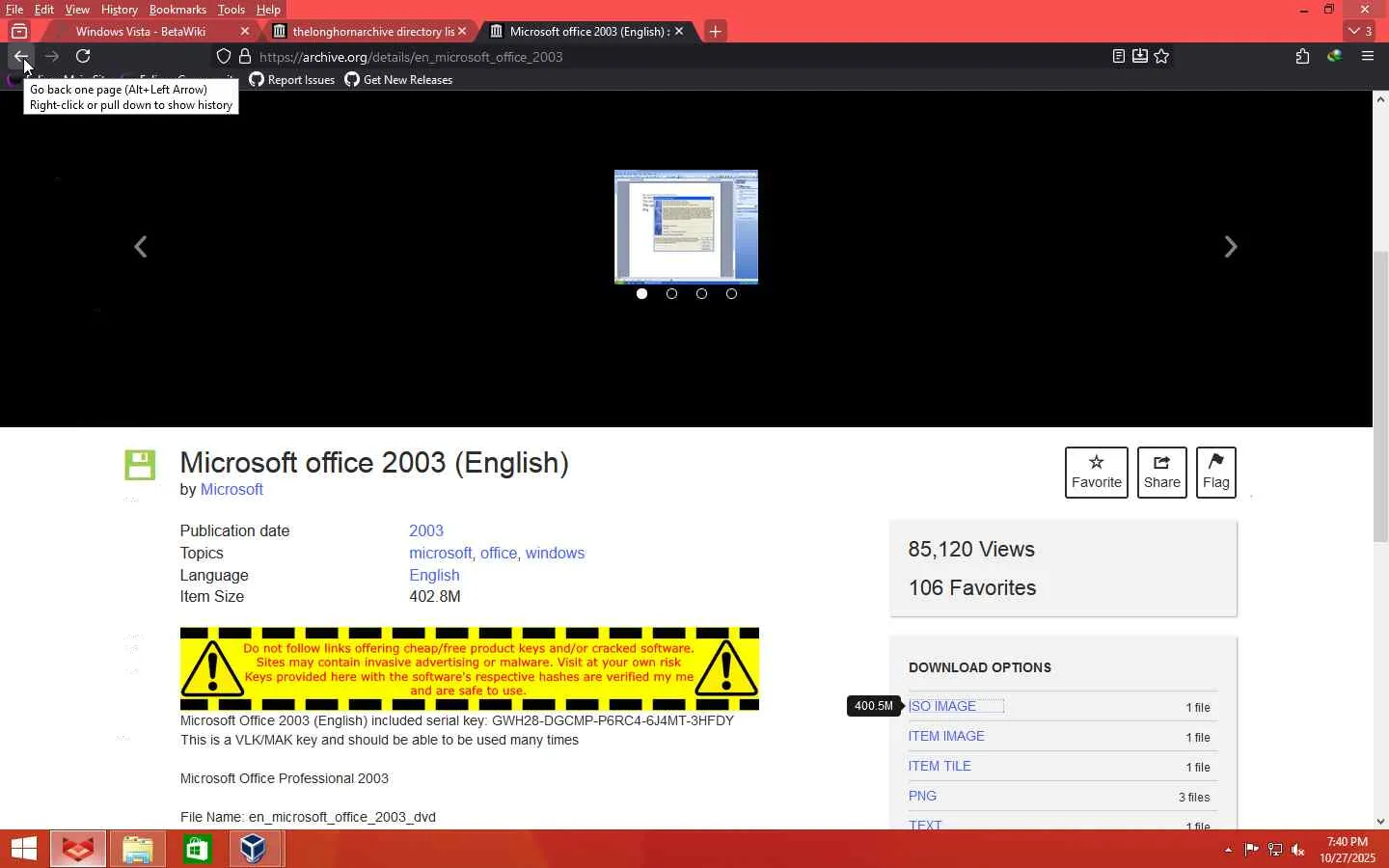The height and width of the screenshot is (868, 1389).
Task: Open the File menu
Action: click(x=14, y=10)
